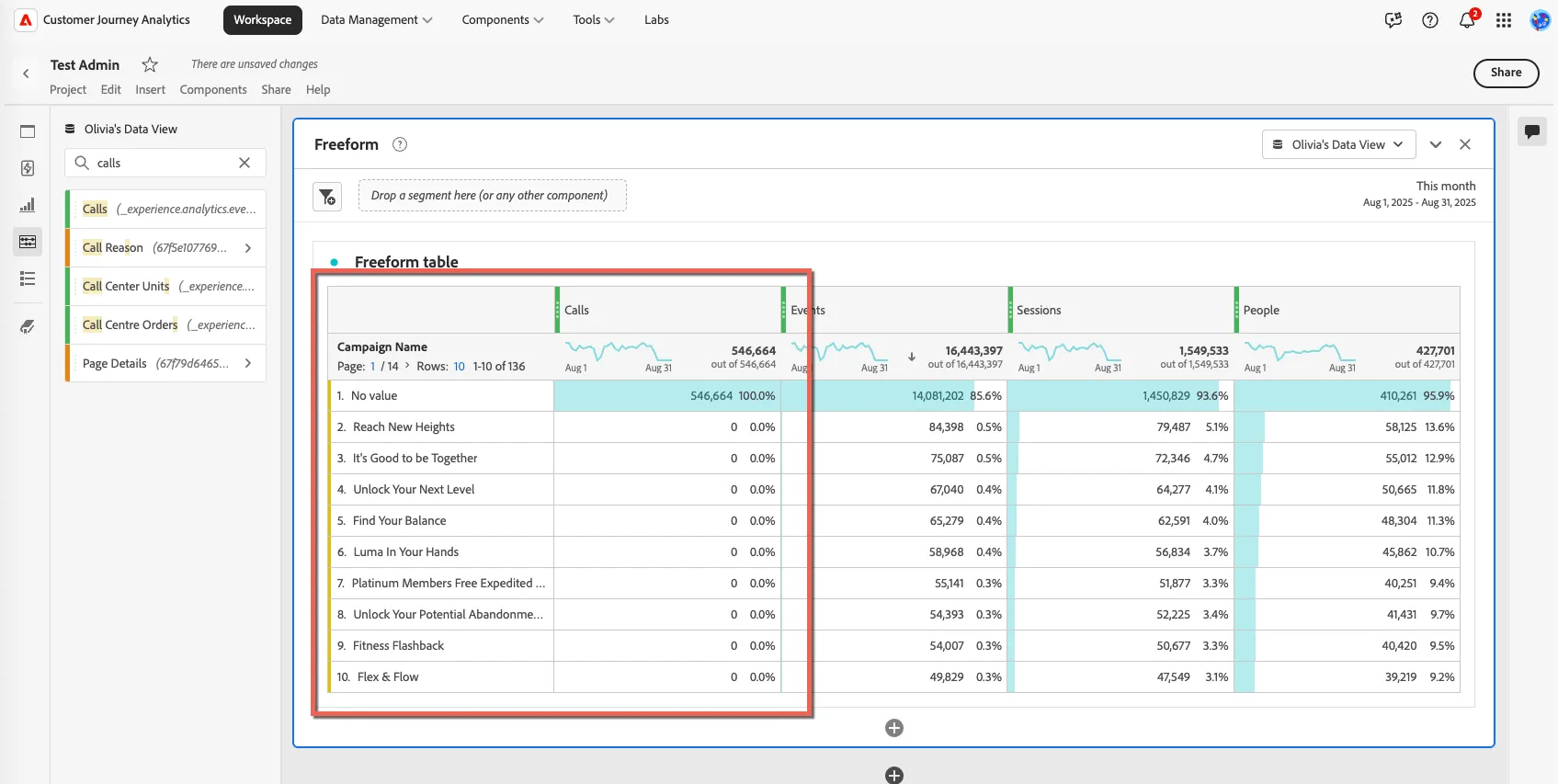
Task: Favorite the Test Admin project with star
Action: (150, 64)
